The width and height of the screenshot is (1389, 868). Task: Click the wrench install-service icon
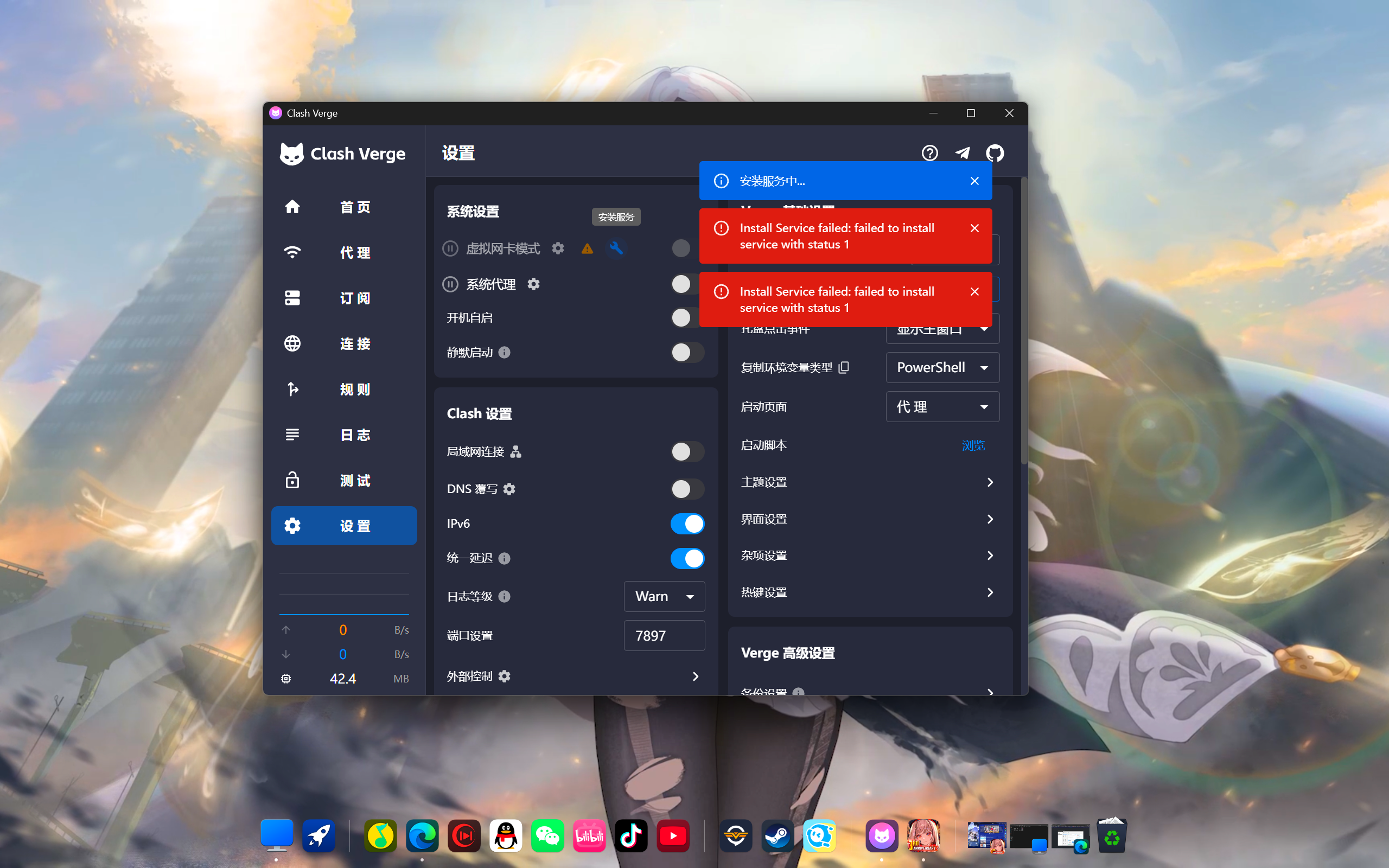point(616,248)
